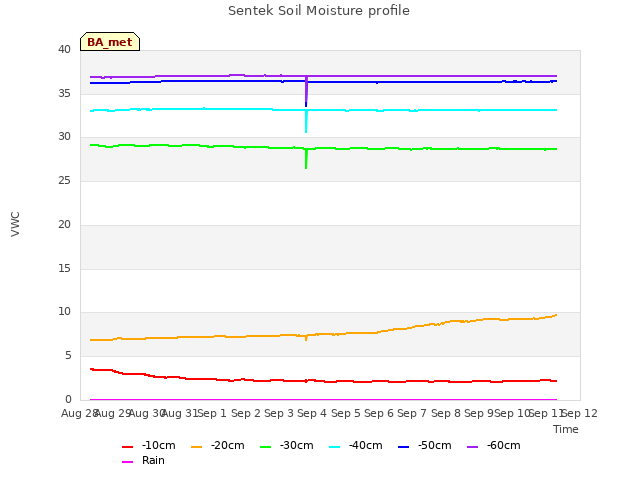The width and height of the screenshot is (640, 480).
Task: Click the Sep 5 x-axis tick label
Action: coord(345,413)
